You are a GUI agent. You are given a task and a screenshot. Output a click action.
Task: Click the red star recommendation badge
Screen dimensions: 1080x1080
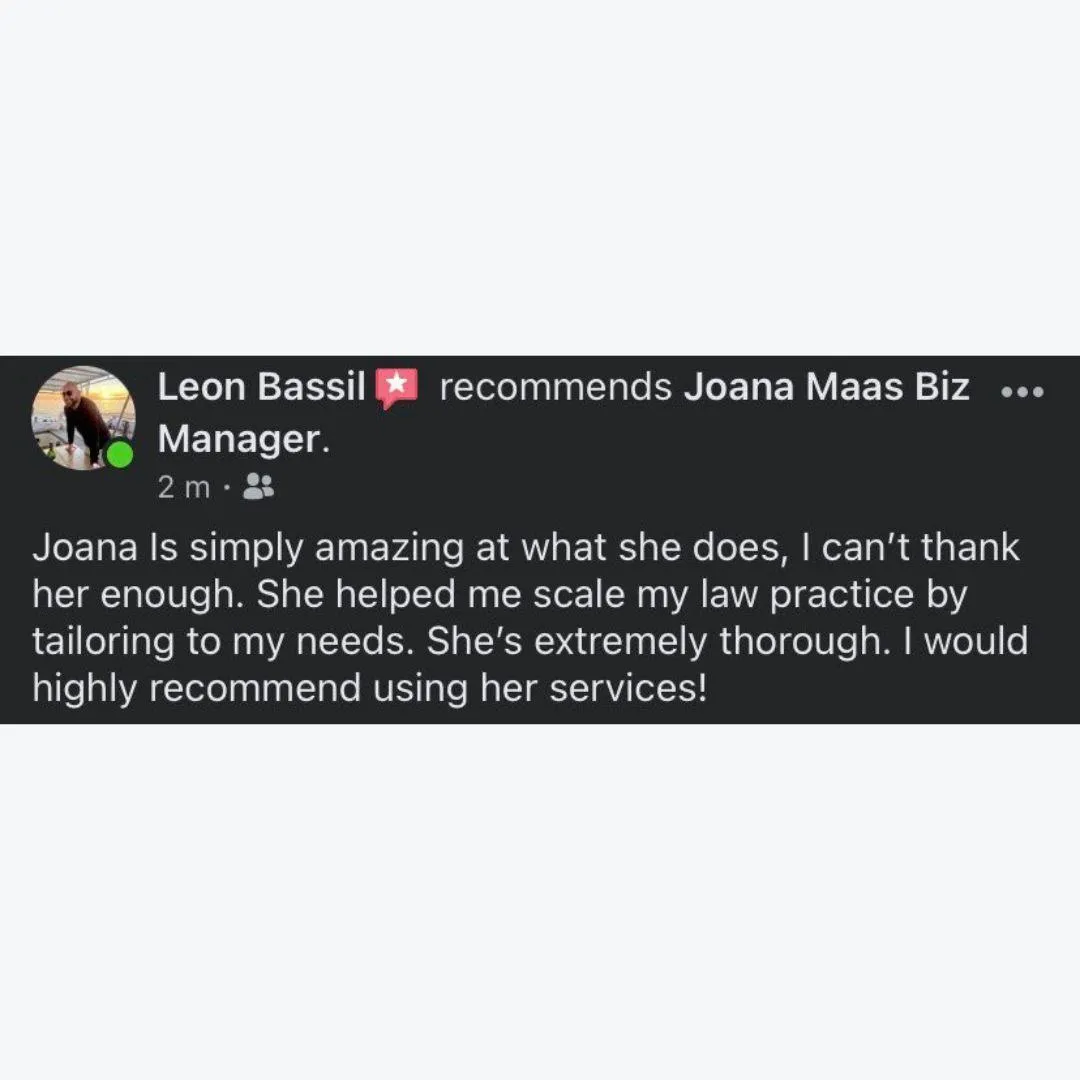[397, 388]
